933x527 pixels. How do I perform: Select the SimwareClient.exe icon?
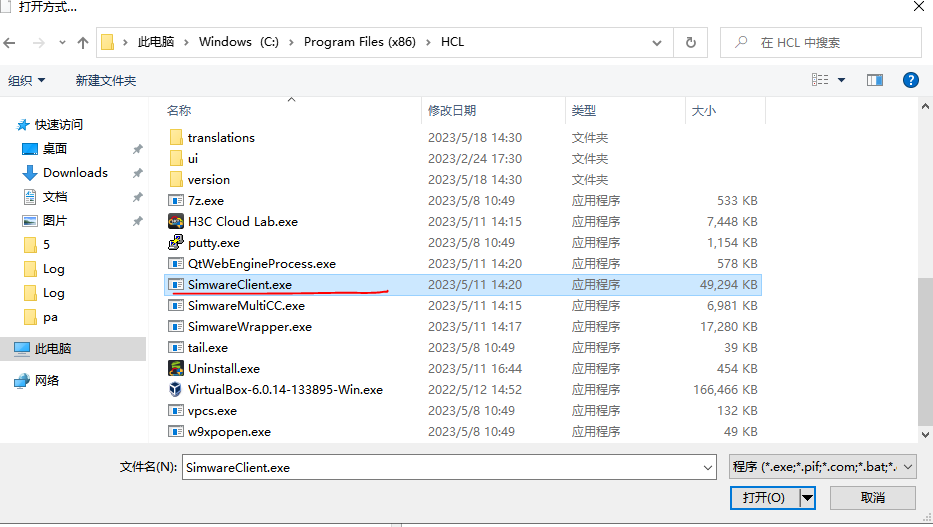point(176,284)
